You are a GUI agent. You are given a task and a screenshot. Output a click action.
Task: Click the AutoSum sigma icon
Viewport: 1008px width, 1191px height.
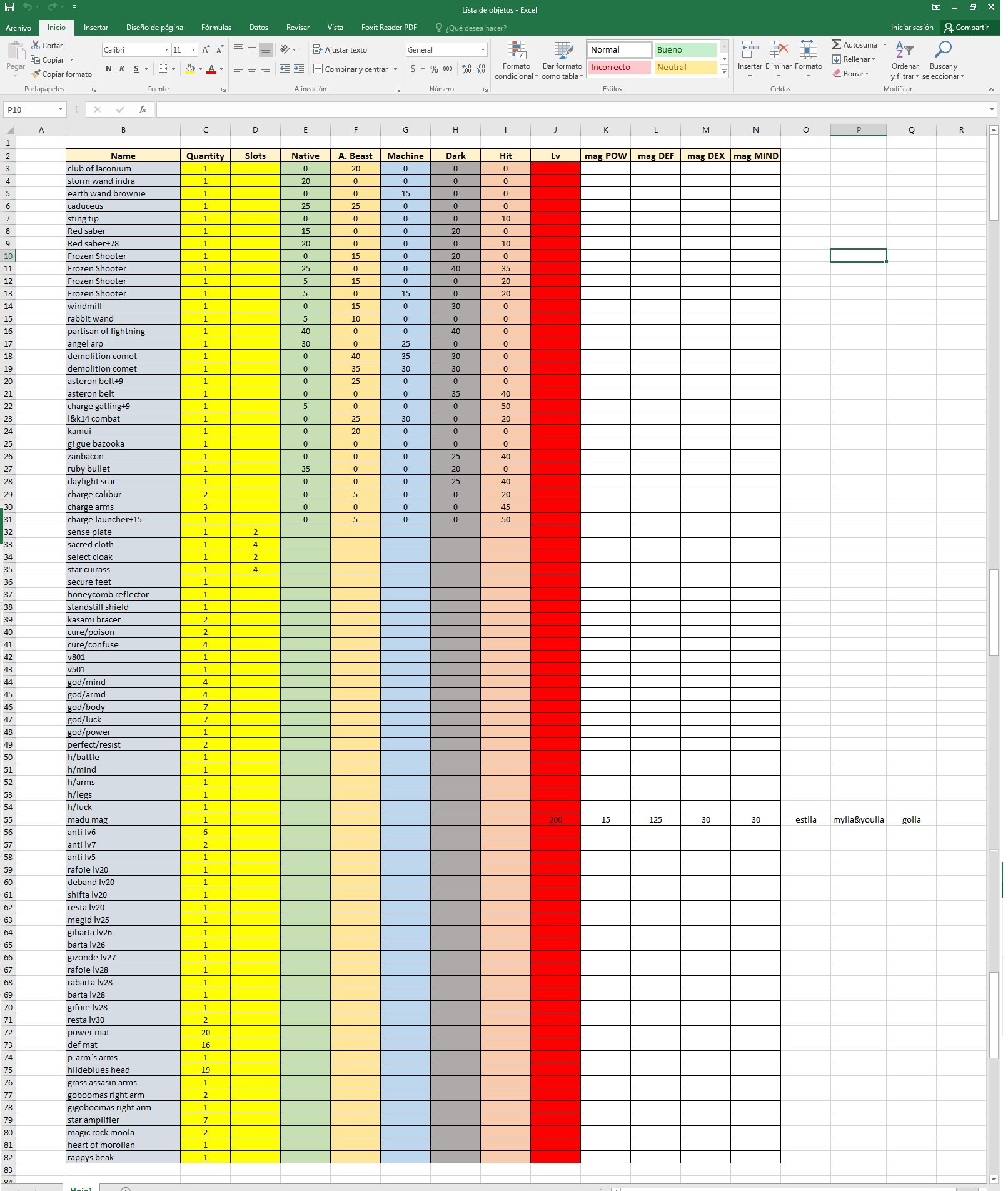[836, 44]
